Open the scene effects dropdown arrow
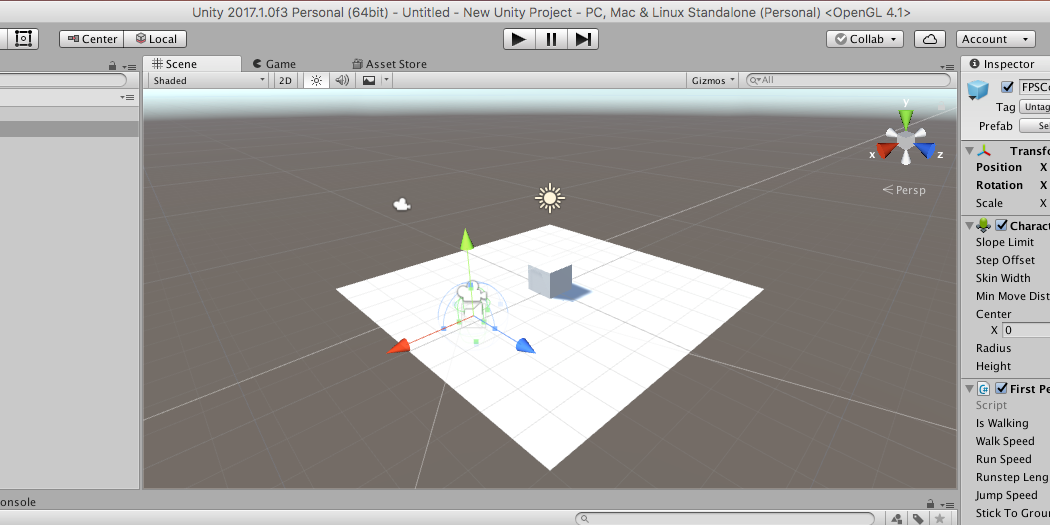Image resolution: width=1050 pixels, height=525 pixels. 386,80
